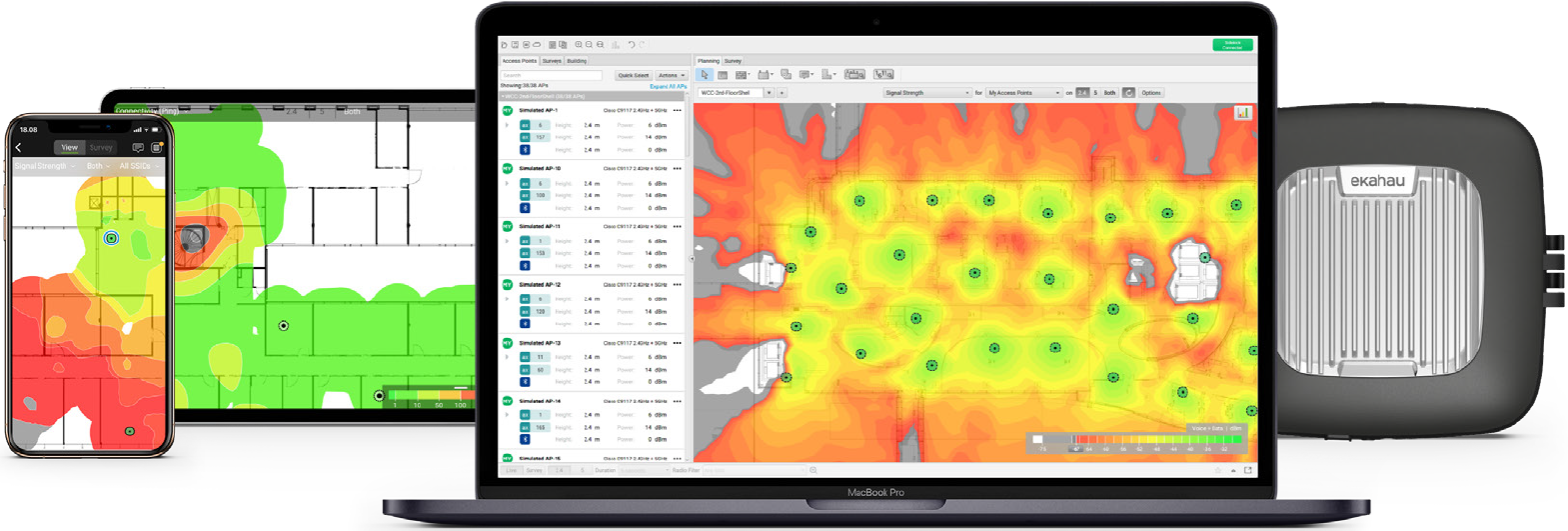The height and width of the screenshot is (531, 1568).
Task: Expand the Simulated AP-1 details arrow
Action: pos(507,125)
